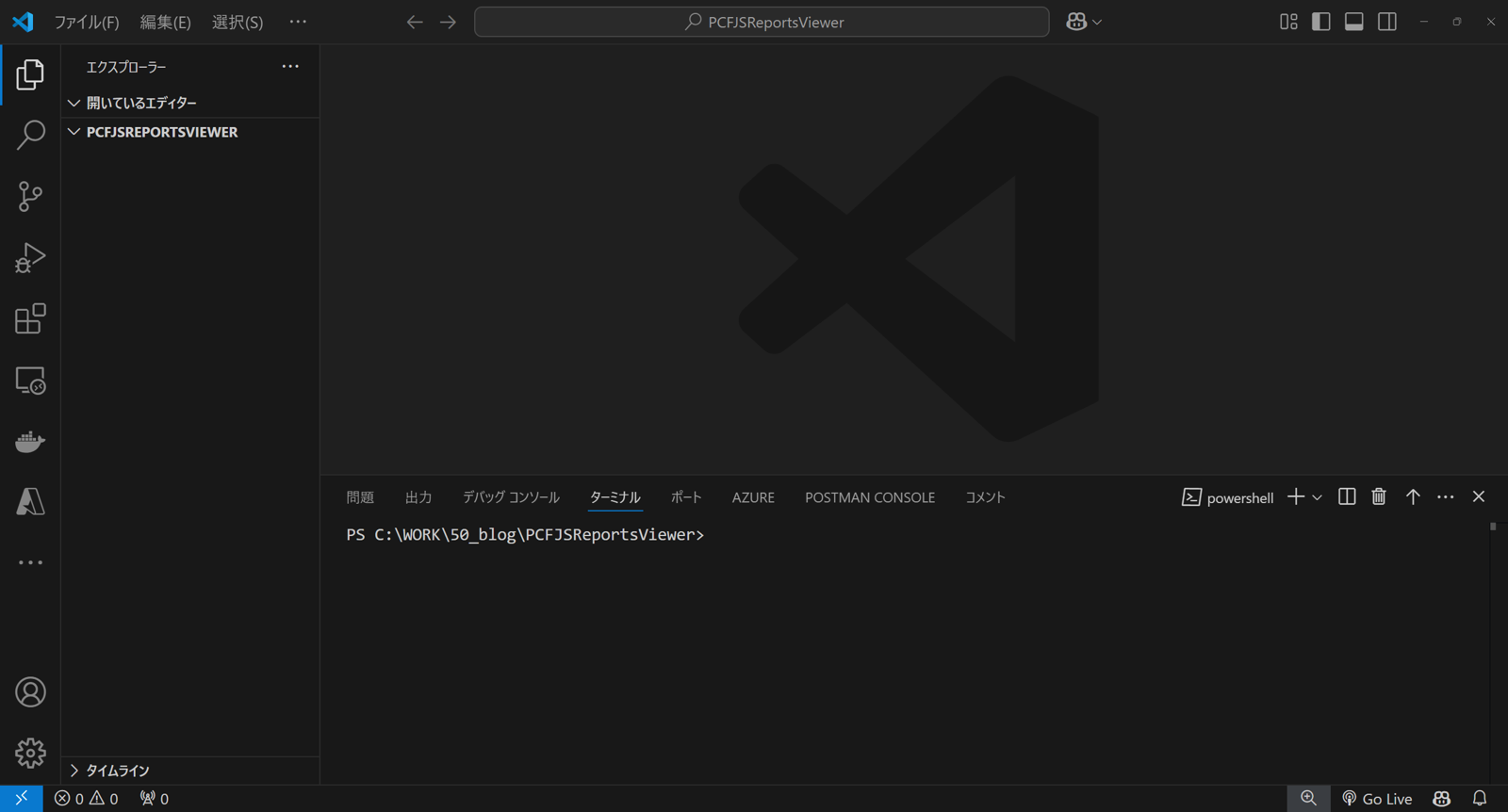Viewport: 1508px width, 812px height.
Task: Click the remote window indicator in status bar
Action: [x=21, y=799]
